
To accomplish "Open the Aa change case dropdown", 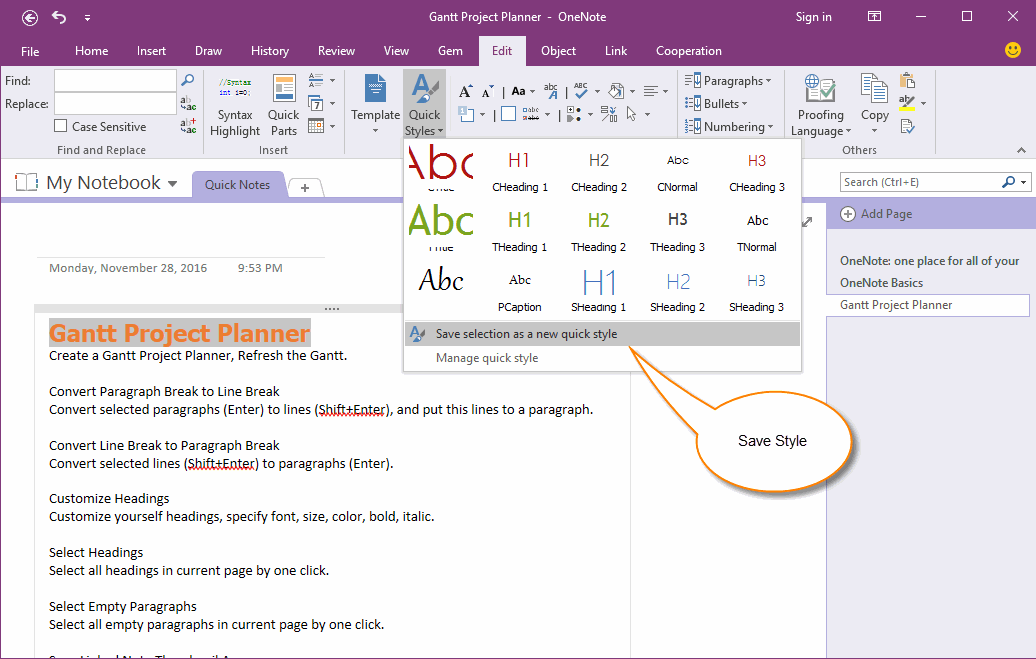I will point(523,91).
